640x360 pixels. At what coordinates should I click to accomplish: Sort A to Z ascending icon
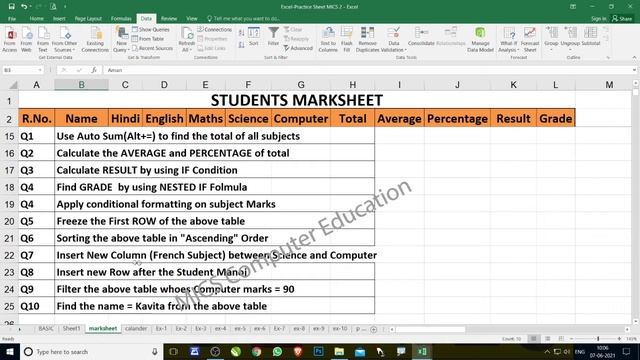click(241, 33)
